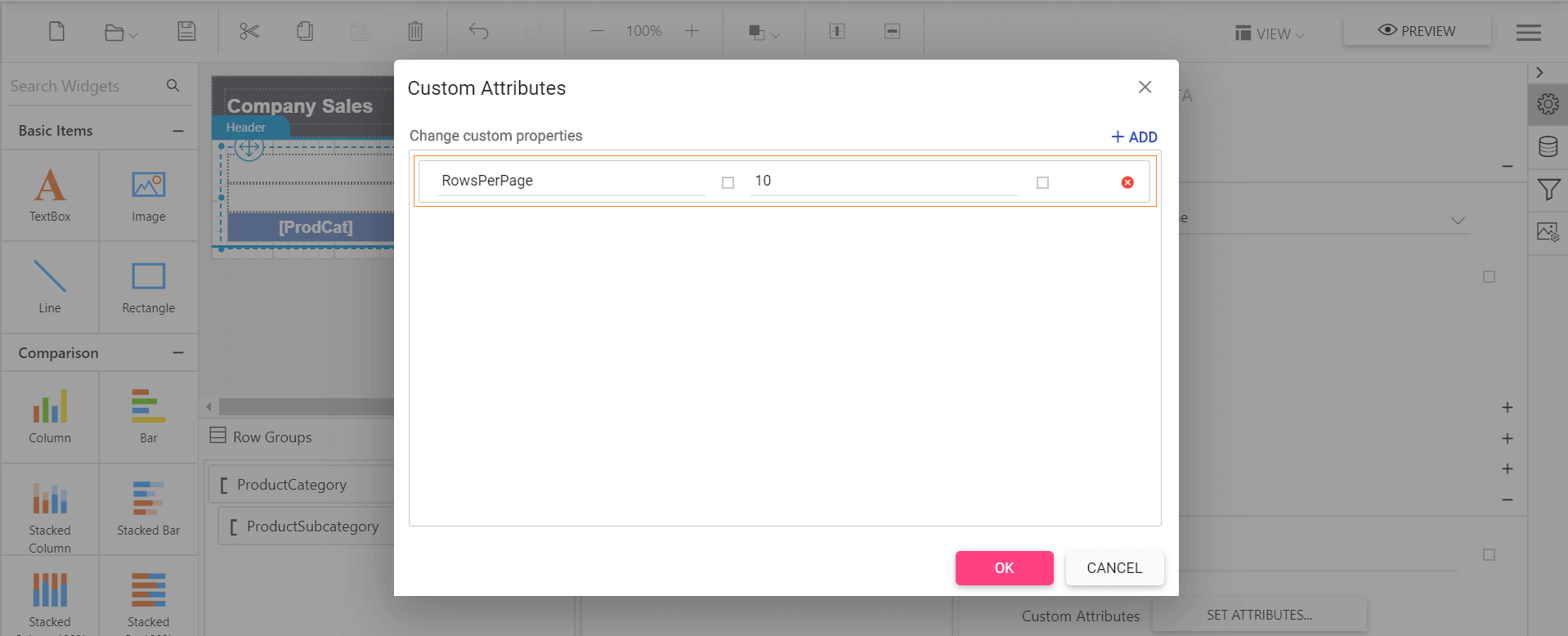Click the Row Groups label

tap(272, 437)
